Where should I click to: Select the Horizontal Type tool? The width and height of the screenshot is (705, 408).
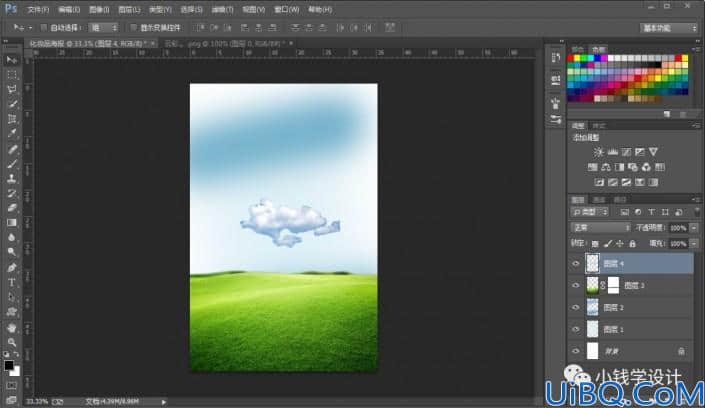coord(12,282)
